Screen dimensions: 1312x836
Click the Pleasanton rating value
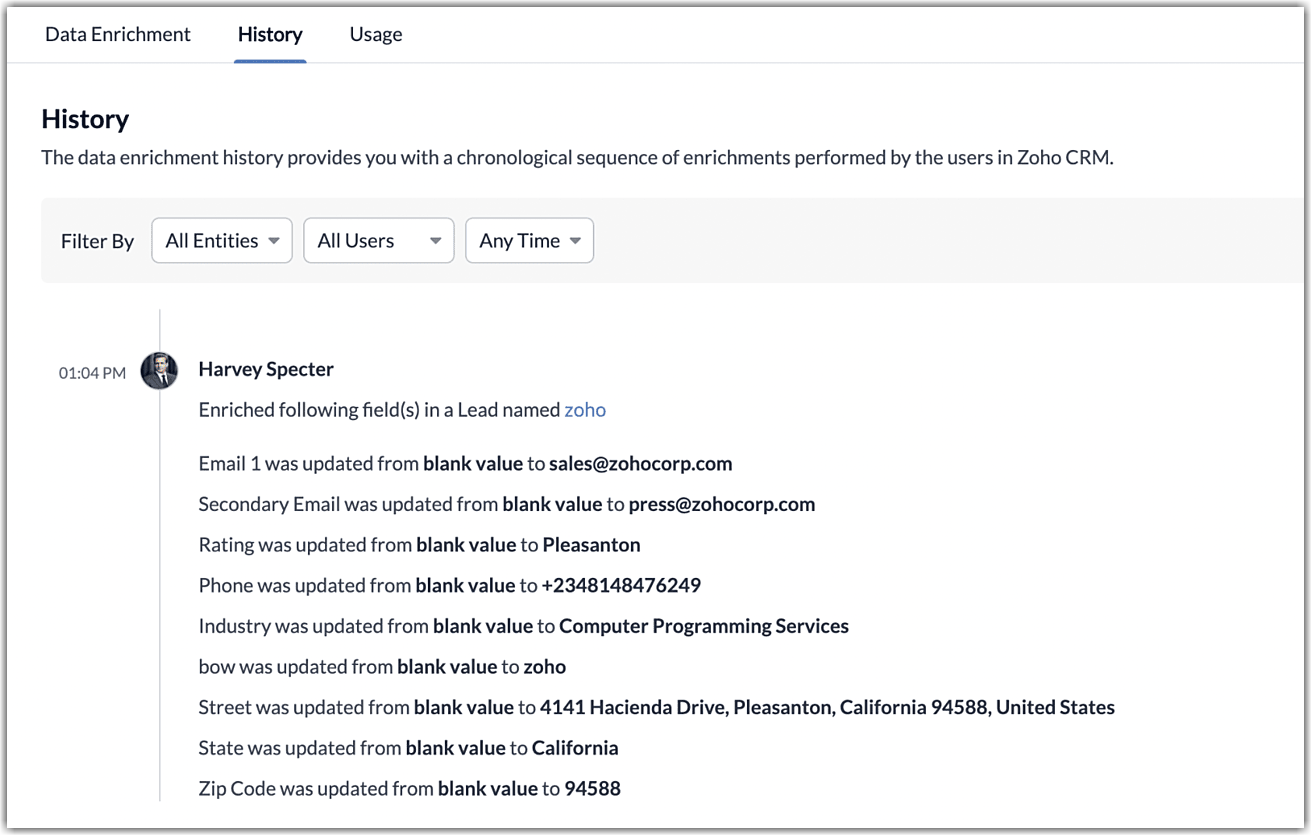(x=591, y=545)
